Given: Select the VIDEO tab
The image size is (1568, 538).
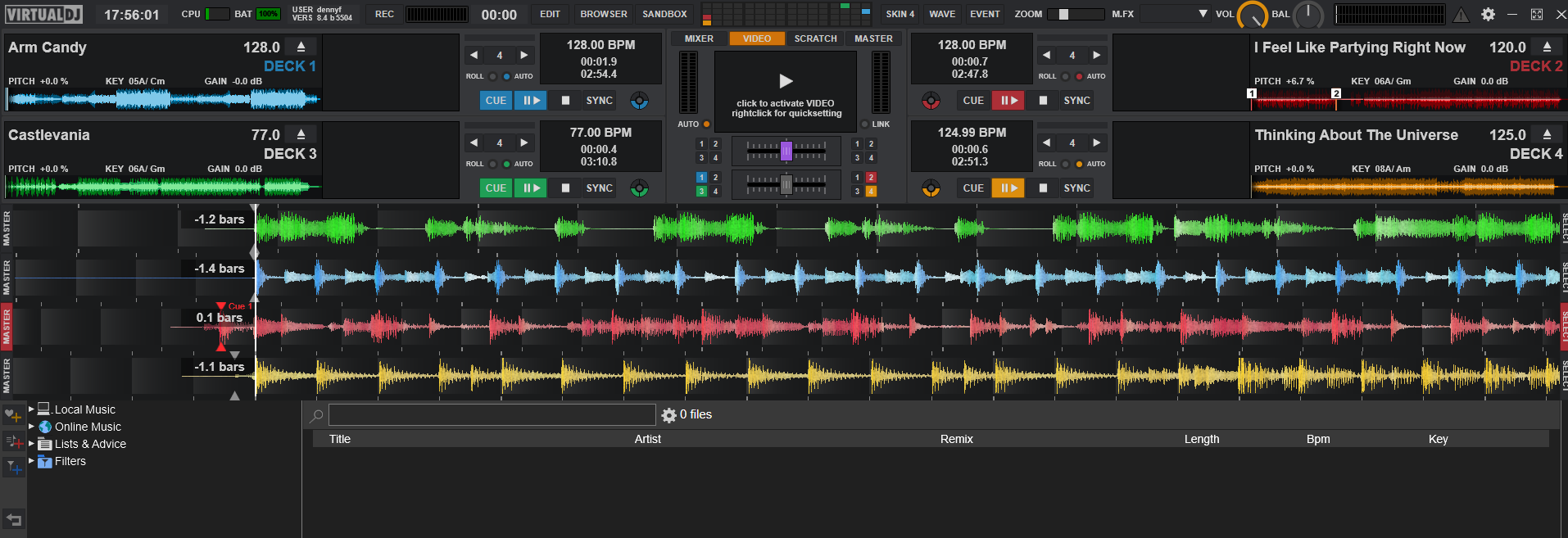Looking at the screenshot, I should [756, 38].
